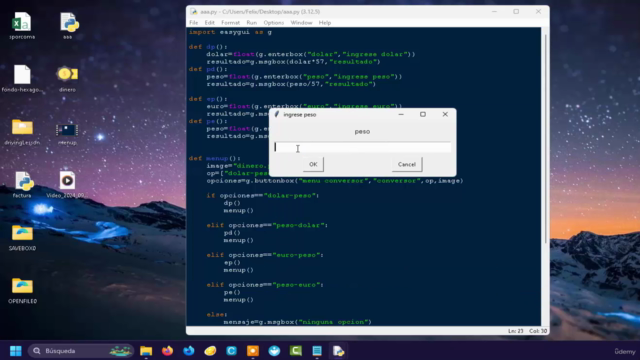Confirm peso entry with OK button
The height and width of the screenshot is (360, 640).
tap(313, 164)
